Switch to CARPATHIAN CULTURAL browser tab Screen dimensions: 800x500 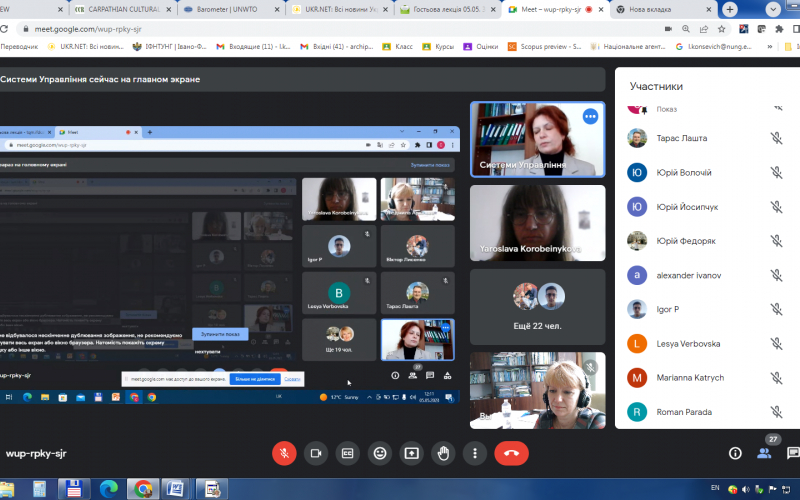coord(123,9)
